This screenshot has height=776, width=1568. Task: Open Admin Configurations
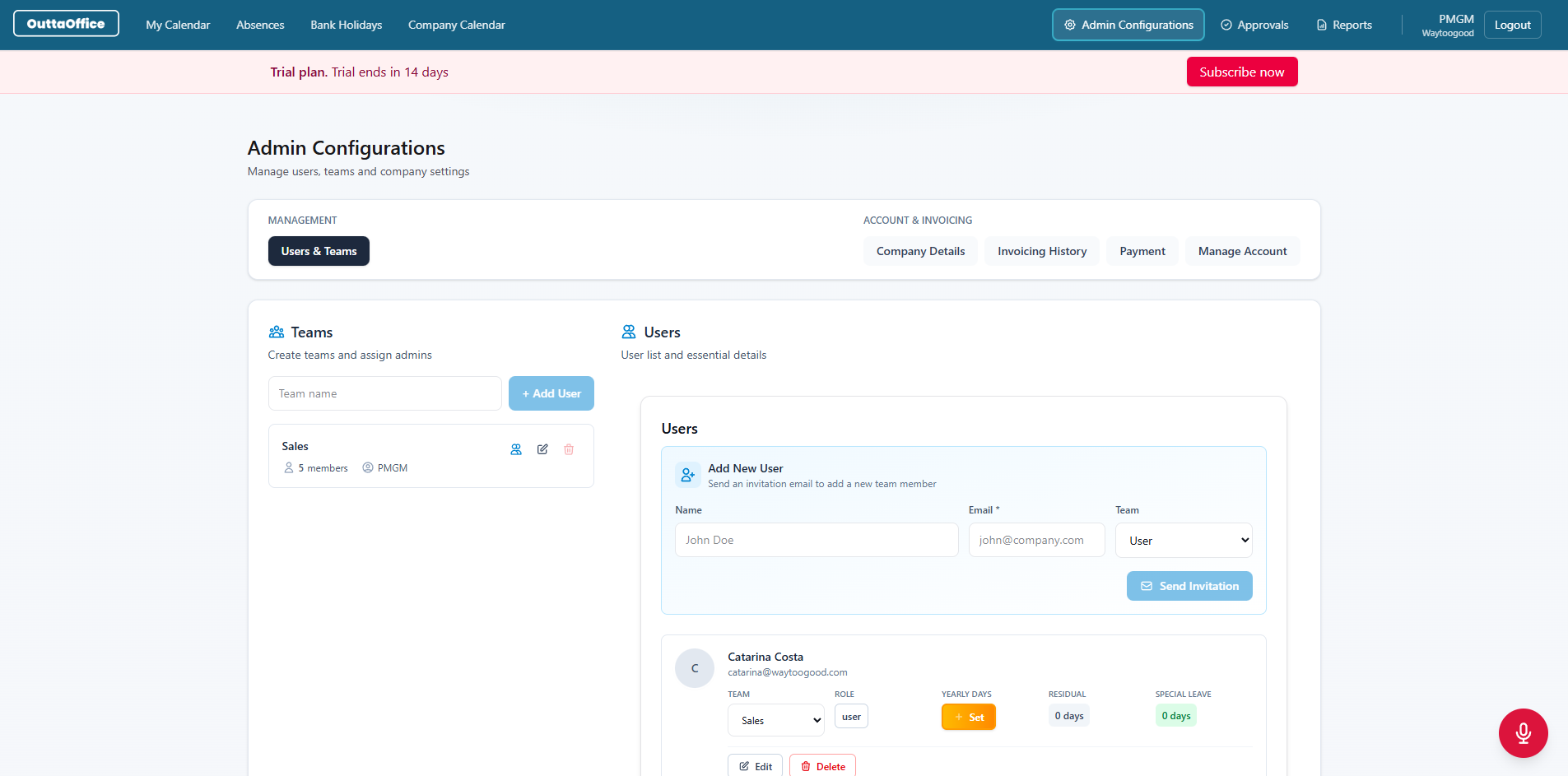click(x=1128, y=25)
